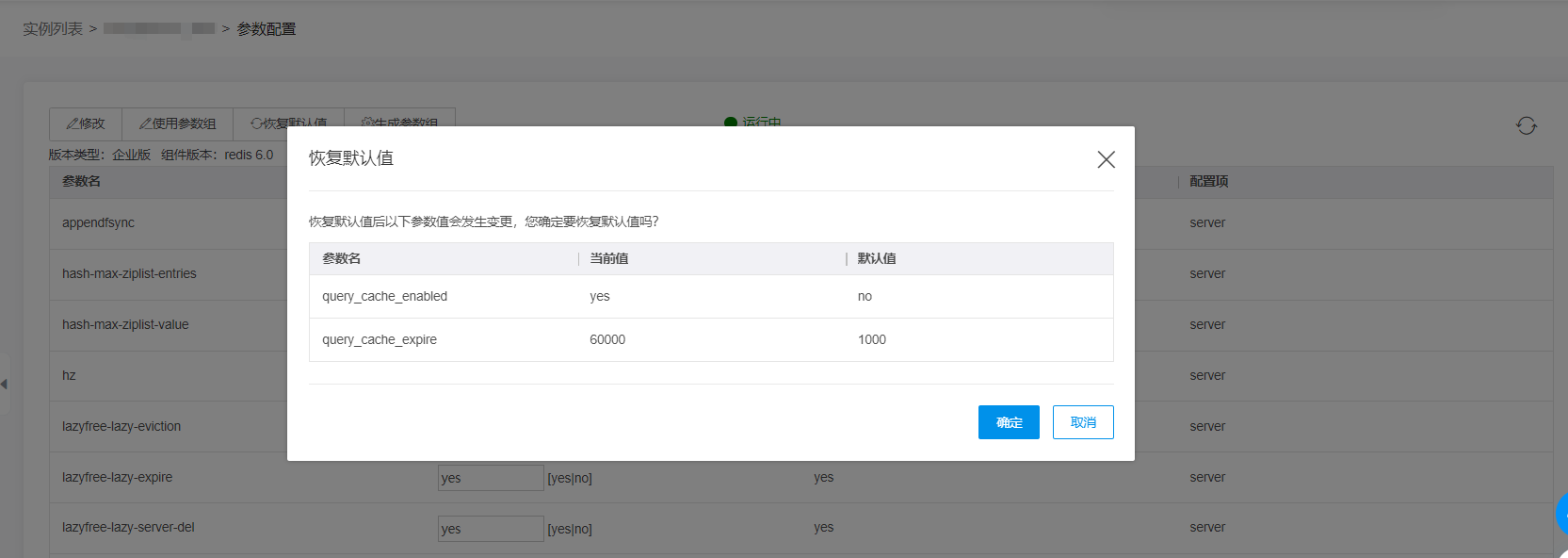Click the 参数配置 breadcrumb item
Image resolution: width=1568 pixels, height=558 pixels.
click(266, 29)
